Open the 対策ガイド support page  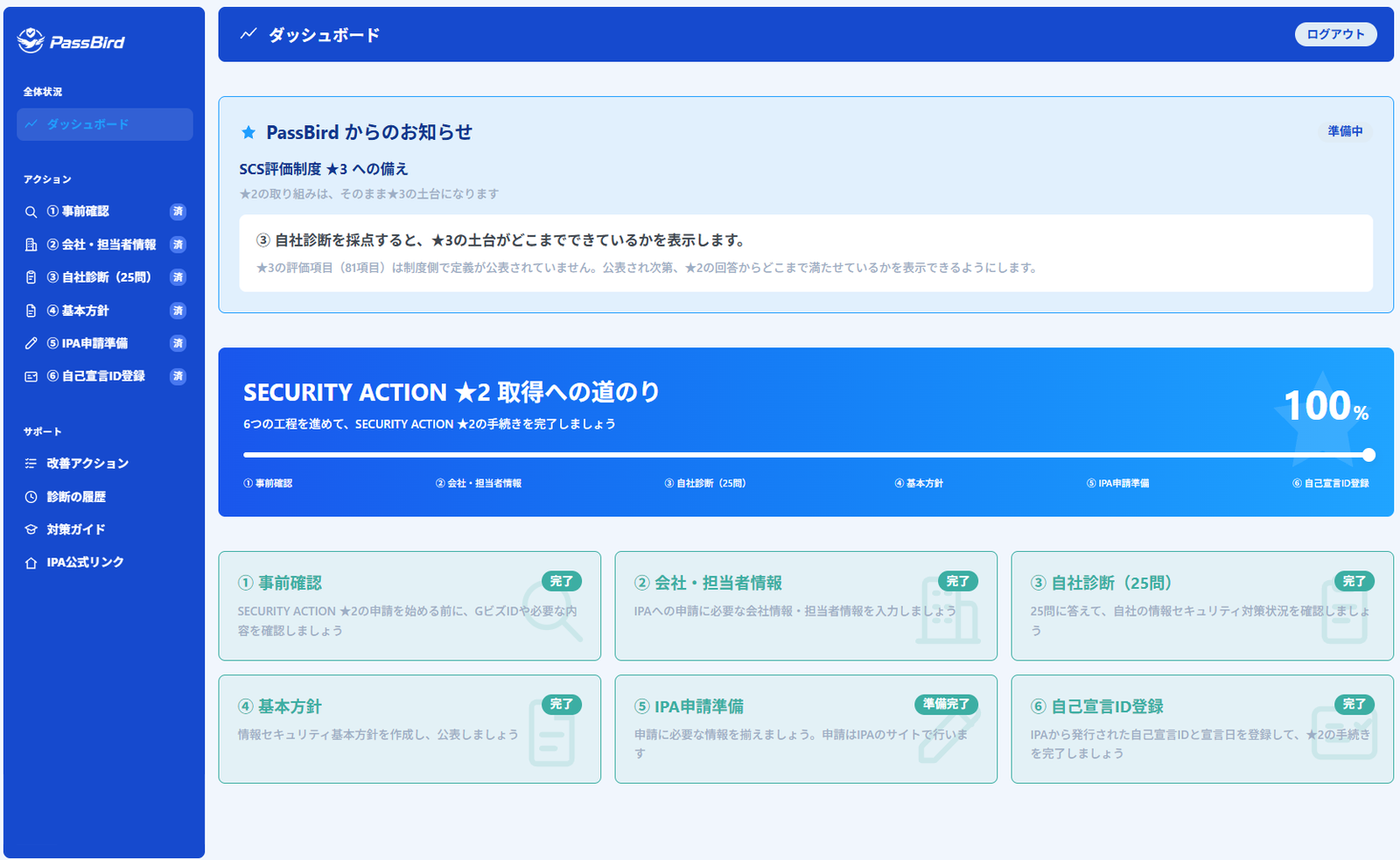click(x=105, y=529)
